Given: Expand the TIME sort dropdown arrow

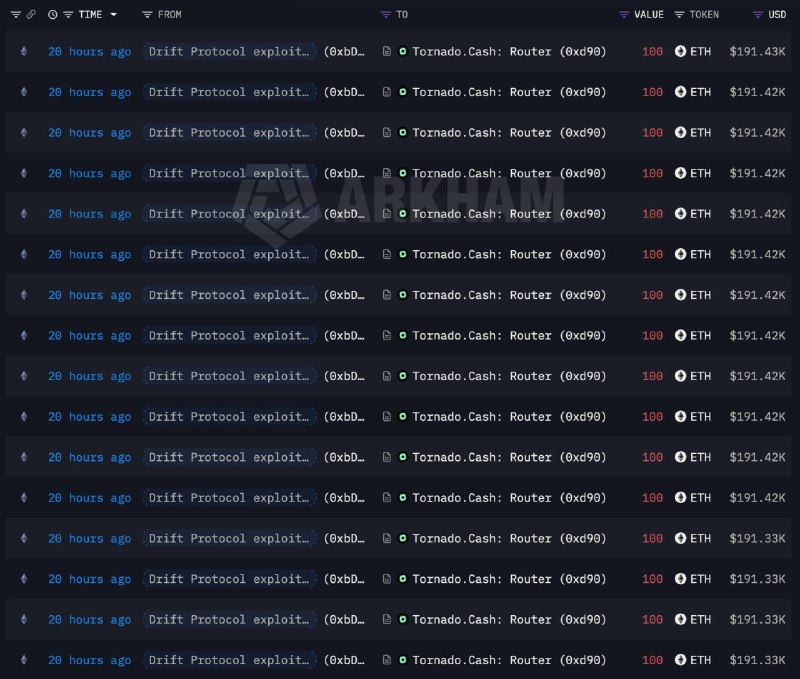Looking at the screenshot, I should (x=114, y=15).
